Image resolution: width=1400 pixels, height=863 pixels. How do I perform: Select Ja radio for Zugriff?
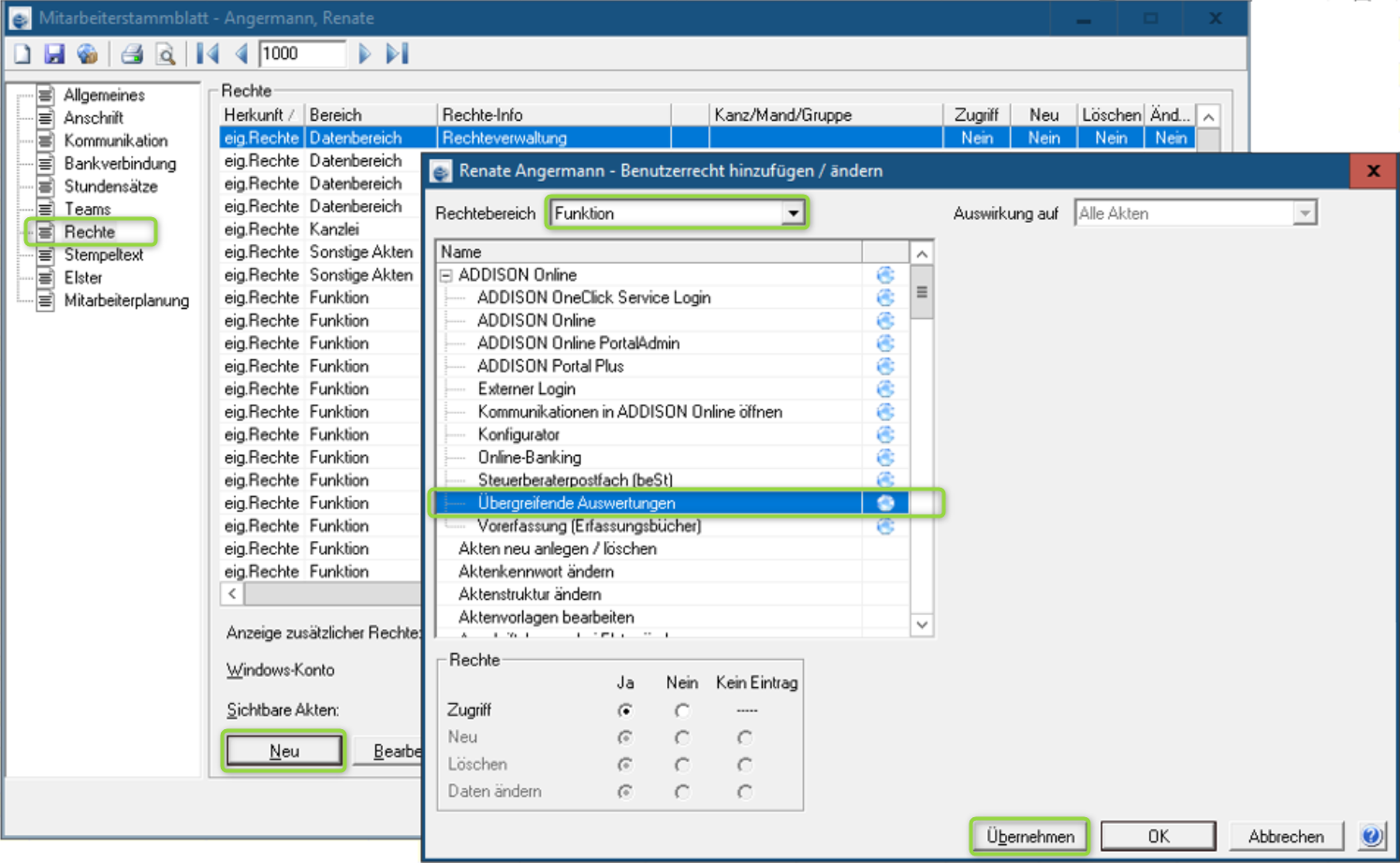[x=625, y=710]
